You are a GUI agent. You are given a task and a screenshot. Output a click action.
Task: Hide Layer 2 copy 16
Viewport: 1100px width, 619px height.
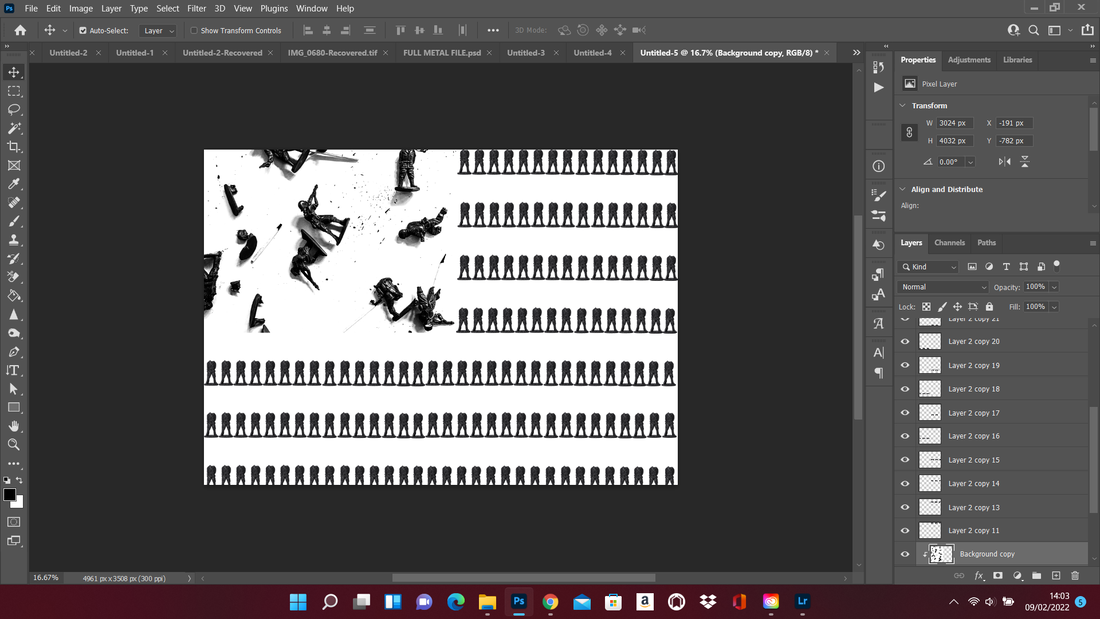click(x=905, y=436)
